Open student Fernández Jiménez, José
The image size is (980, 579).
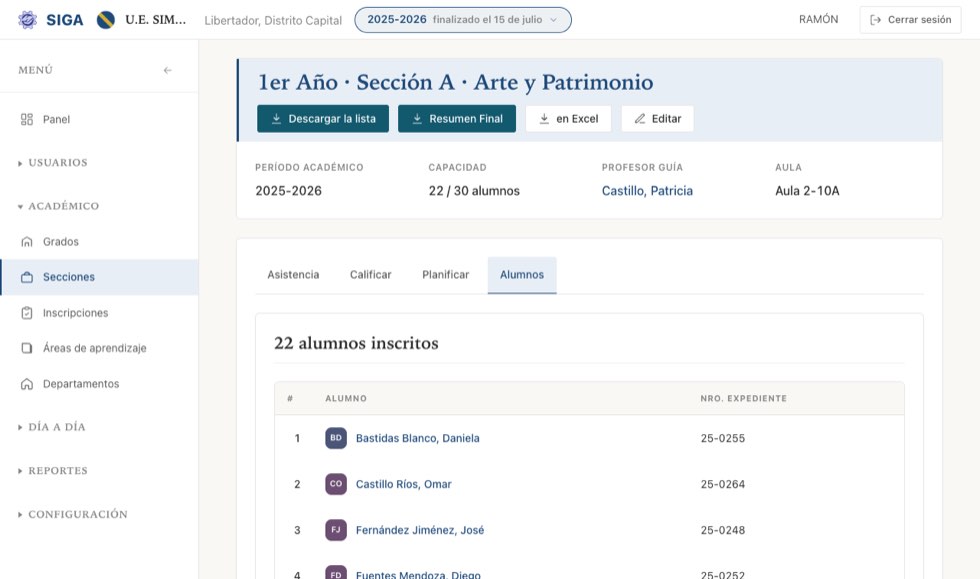(x=420, y=530)
